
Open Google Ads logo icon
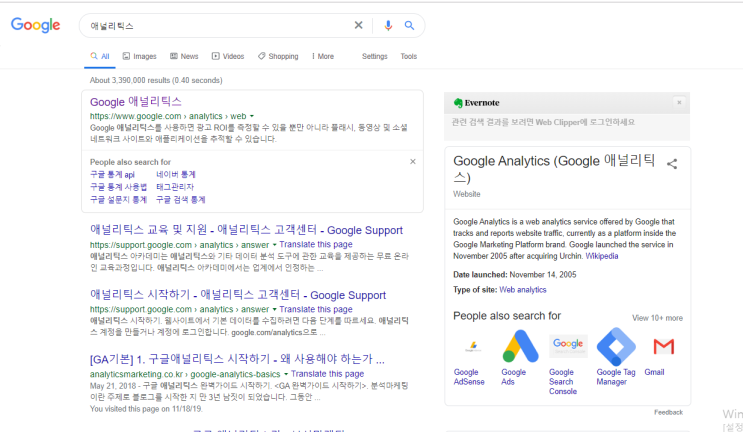click(520, 346)
